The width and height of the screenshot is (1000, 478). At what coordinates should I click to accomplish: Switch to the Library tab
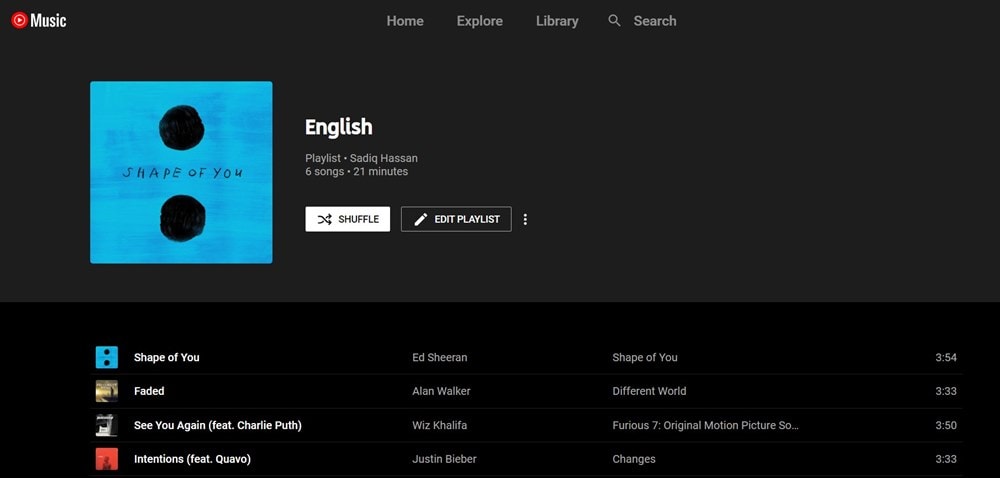point(557,21)
